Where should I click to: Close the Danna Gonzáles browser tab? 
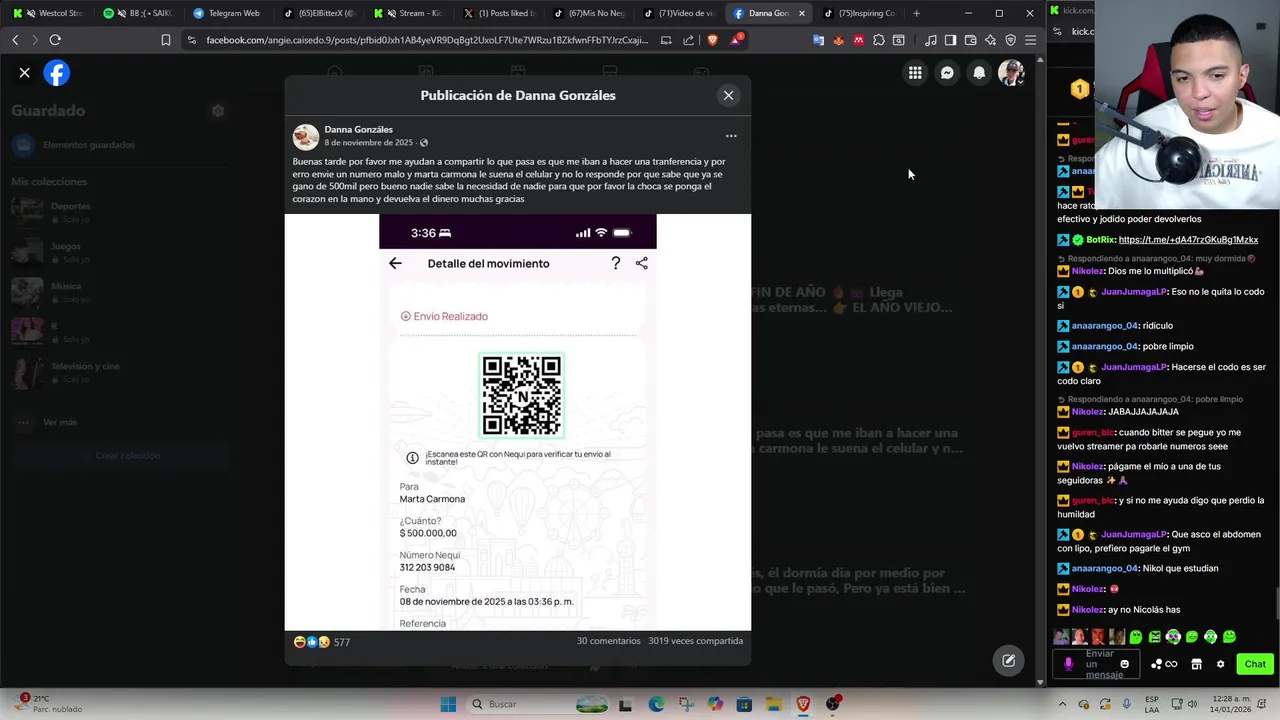(801, 13)
